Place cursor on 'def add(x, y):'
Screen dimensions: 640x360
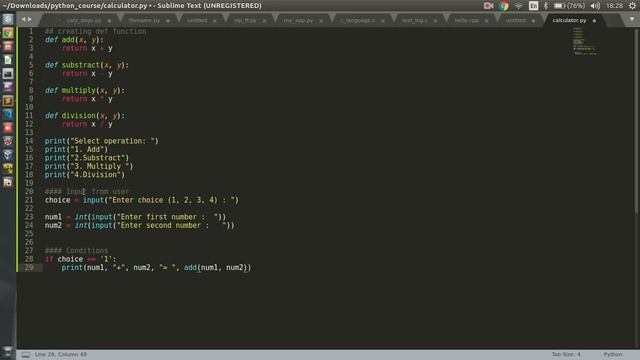click(74, 40)
